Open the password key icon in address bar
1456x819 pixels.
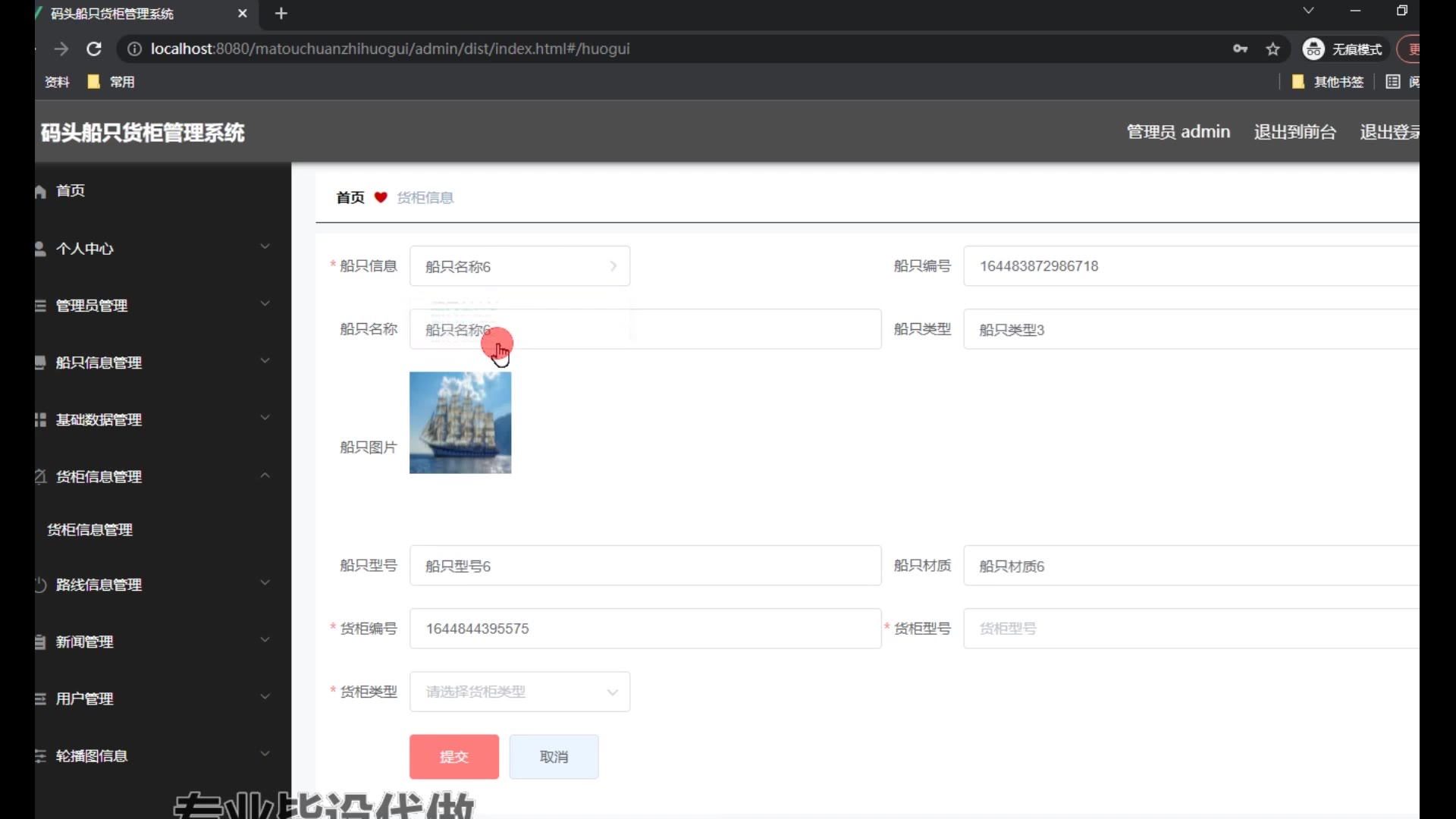point(1241,49)
